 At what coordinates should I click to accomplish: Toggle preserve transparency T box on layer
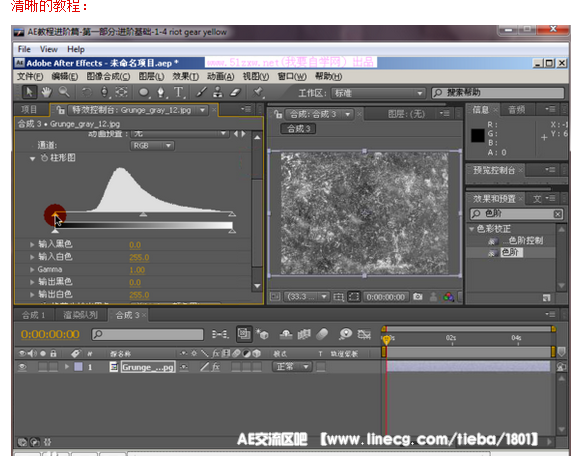click(x=321, y=366)
